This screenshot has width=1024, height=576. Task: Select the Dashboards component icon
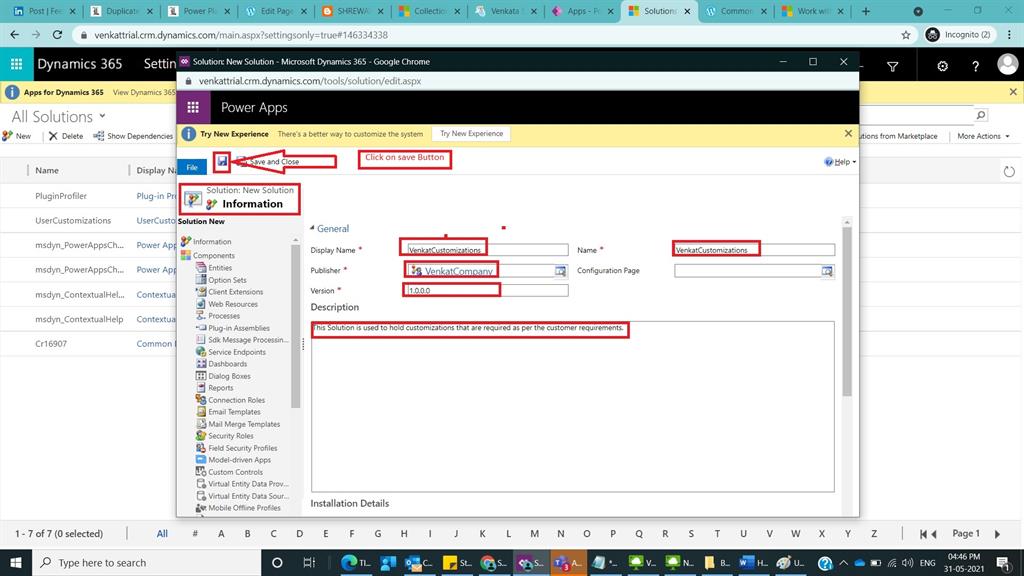(200, 363)
